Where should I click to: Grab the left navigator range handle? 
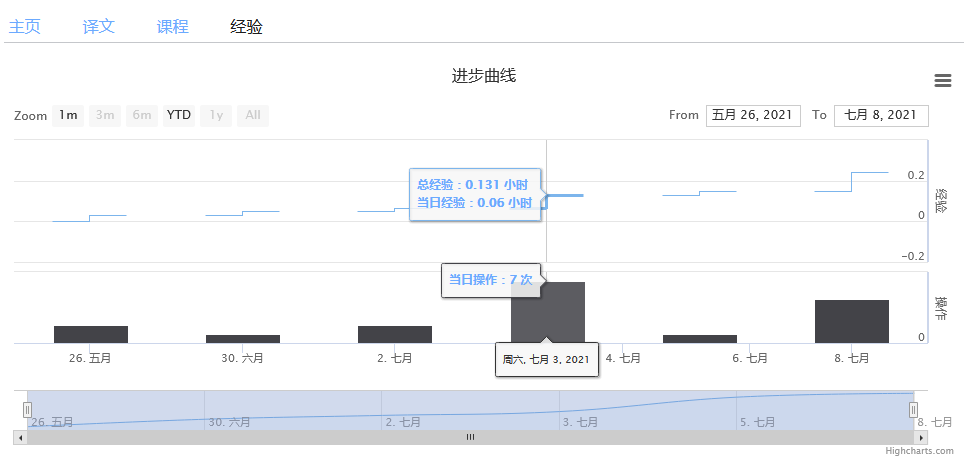coord(27,409)
